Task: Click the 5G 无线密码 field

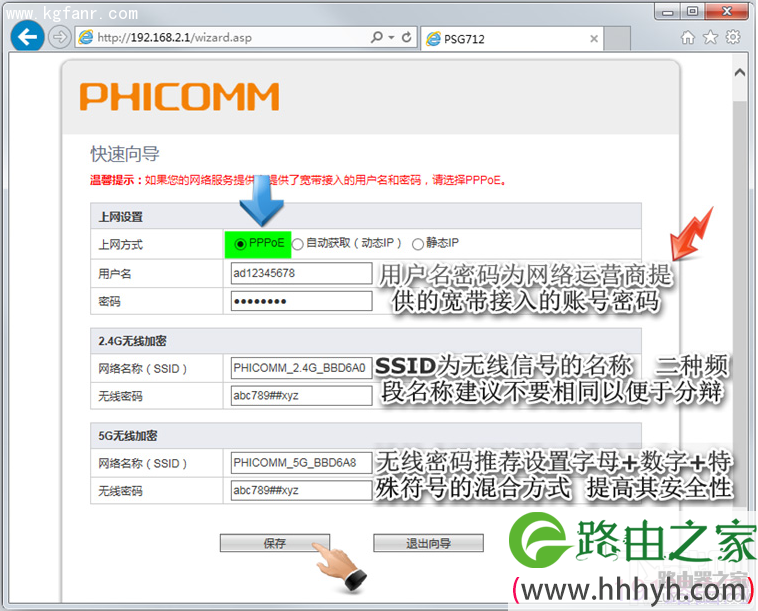Action: tap(301, 490)
